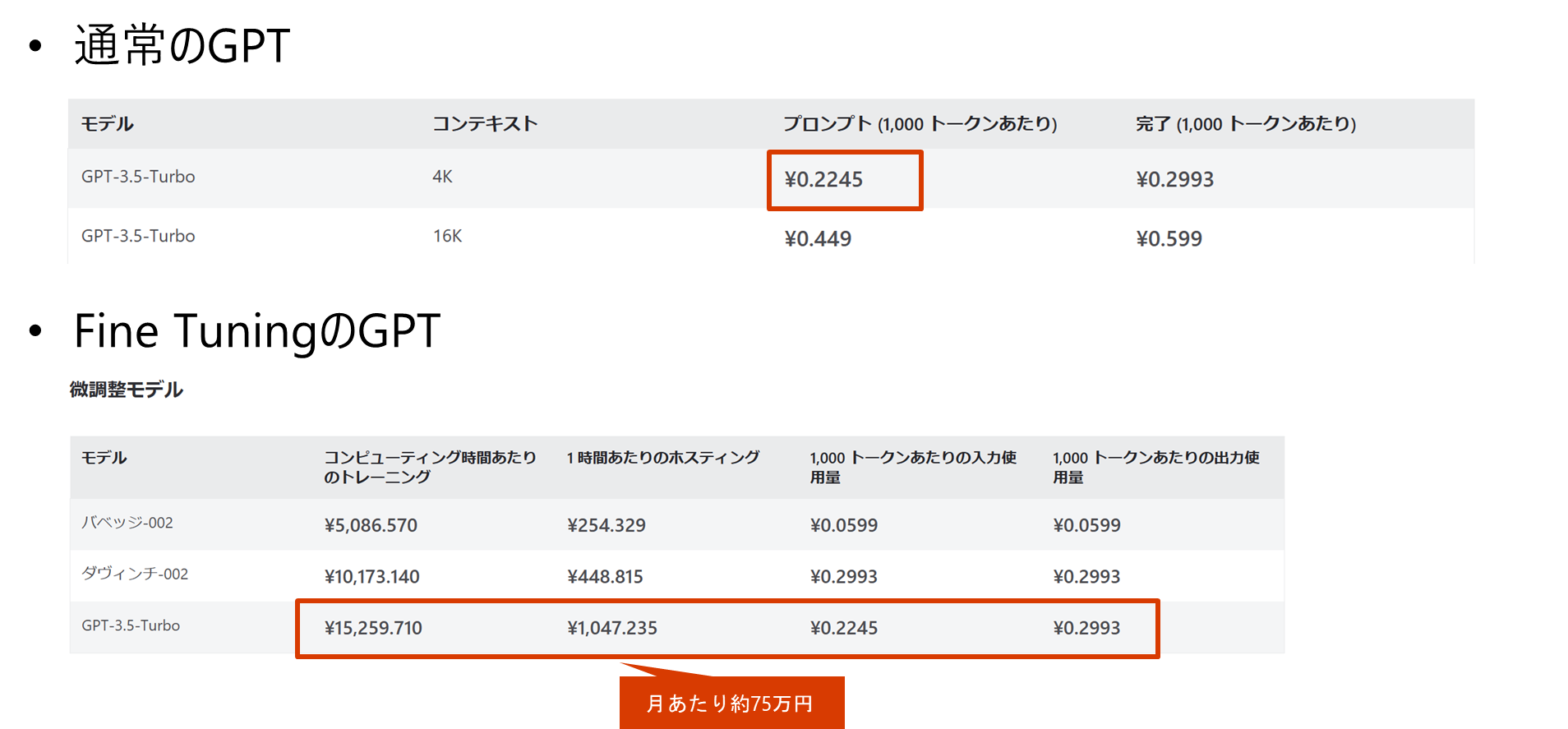Click fine-tuned GPT-3.5-Turbo output price ¥0.2993

click(1086, 628)
